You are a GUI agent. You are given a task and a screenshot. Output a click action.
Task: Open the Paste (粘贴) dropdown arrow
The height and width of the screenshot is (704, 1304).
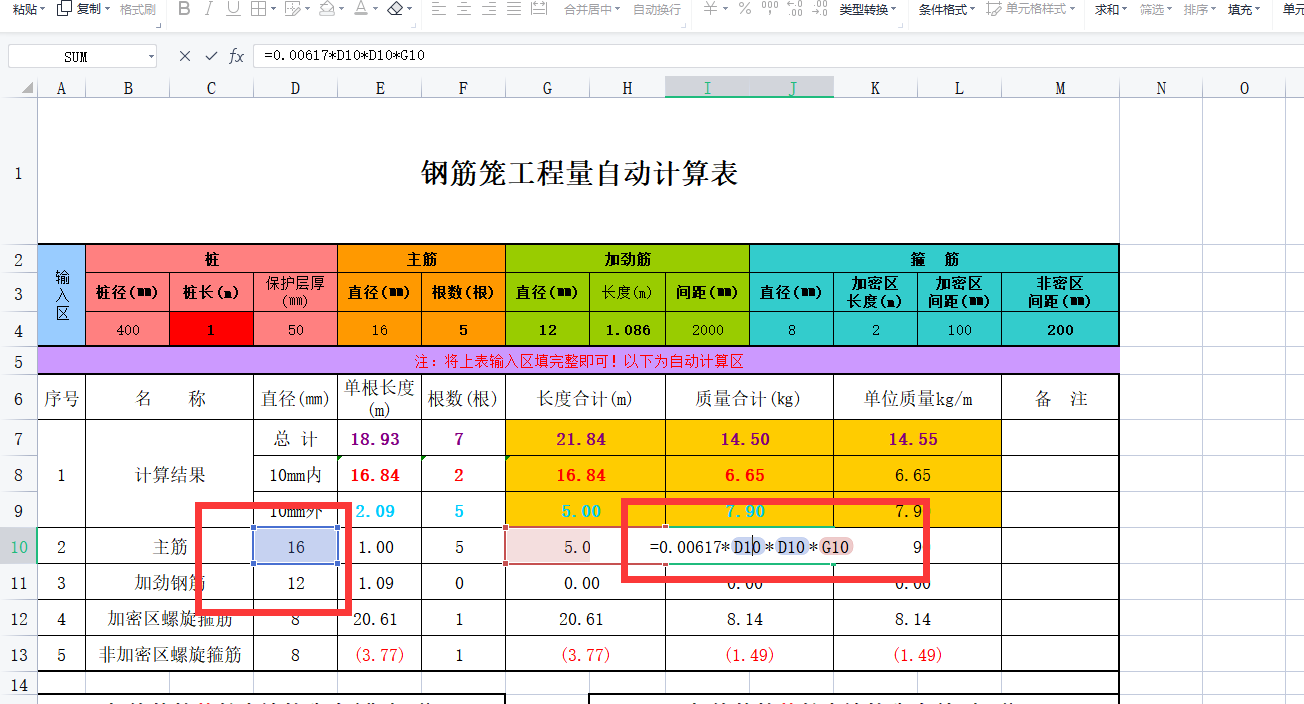tap(44, 9)
